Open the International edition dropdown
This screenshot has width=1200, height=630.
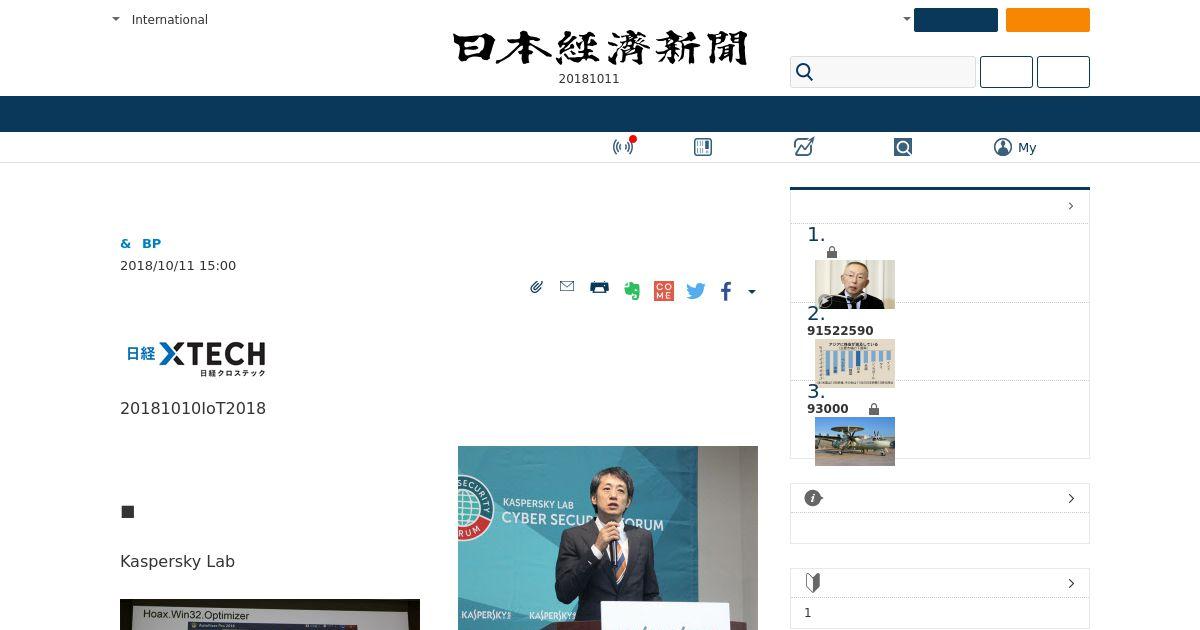pos(160,19)
